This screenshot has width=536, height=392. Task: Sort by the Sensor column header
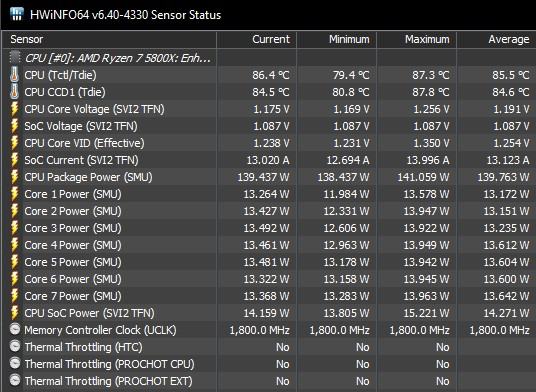(x=109, y=39)
